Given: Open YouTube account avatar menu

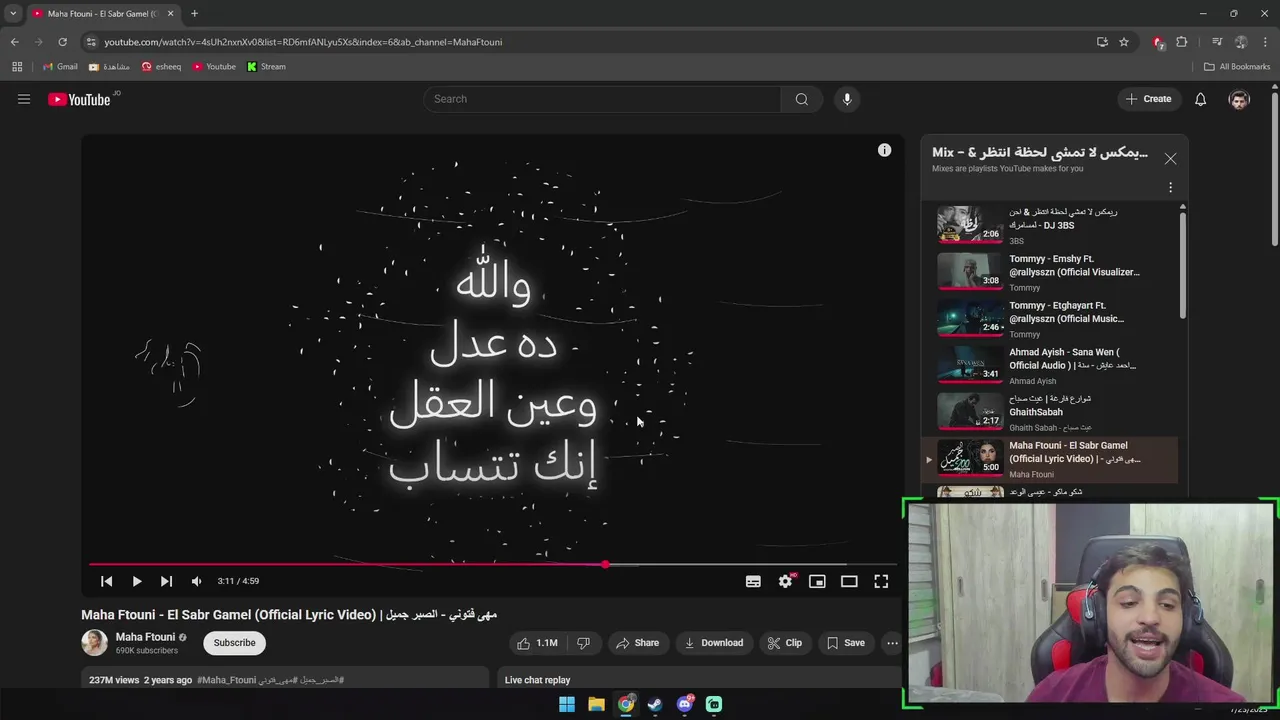Looking at the screenshot, I should click(x=1239, y=99).
